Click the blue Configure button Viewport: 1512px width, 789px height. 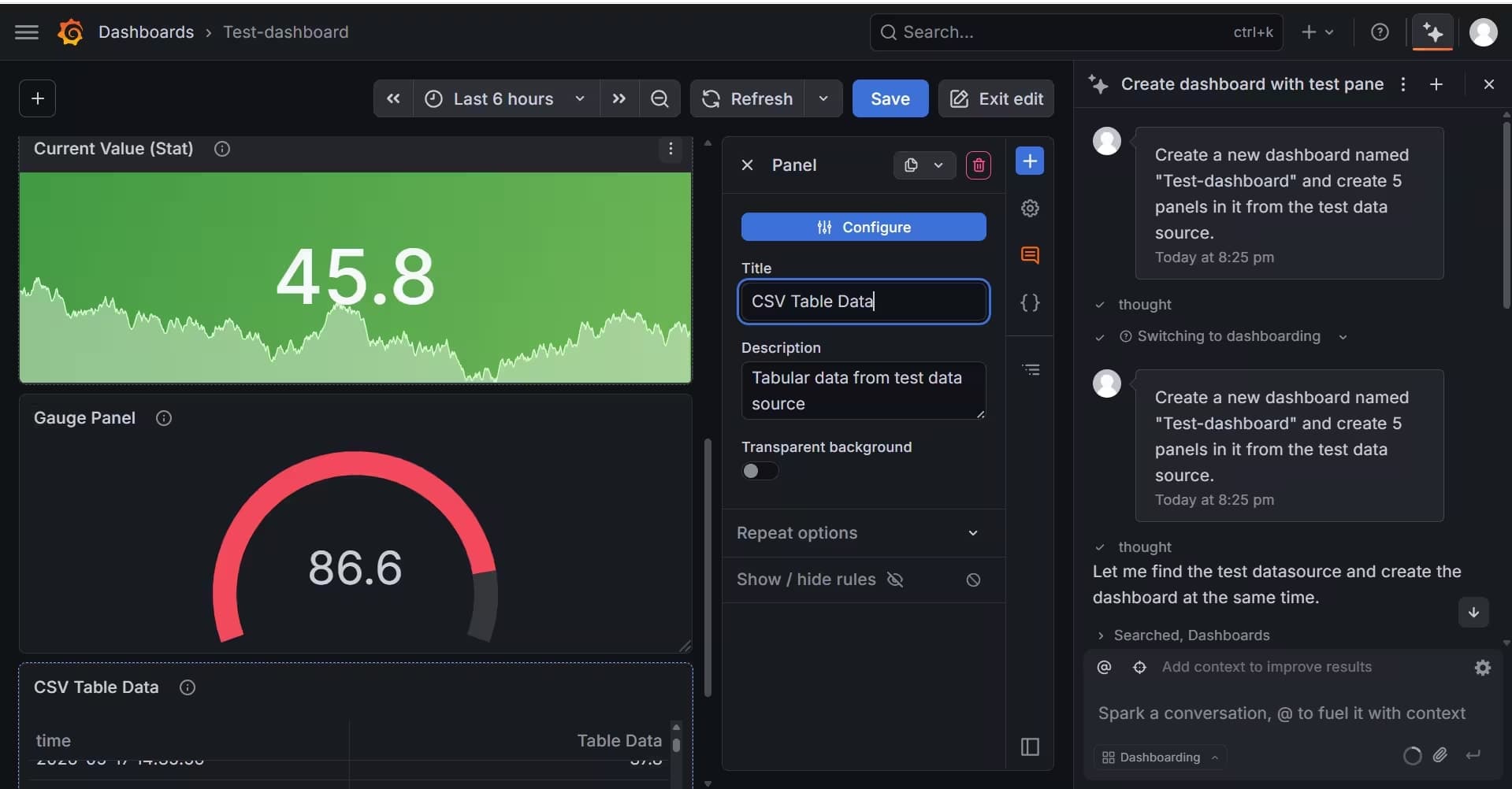(x=864, y=227)
